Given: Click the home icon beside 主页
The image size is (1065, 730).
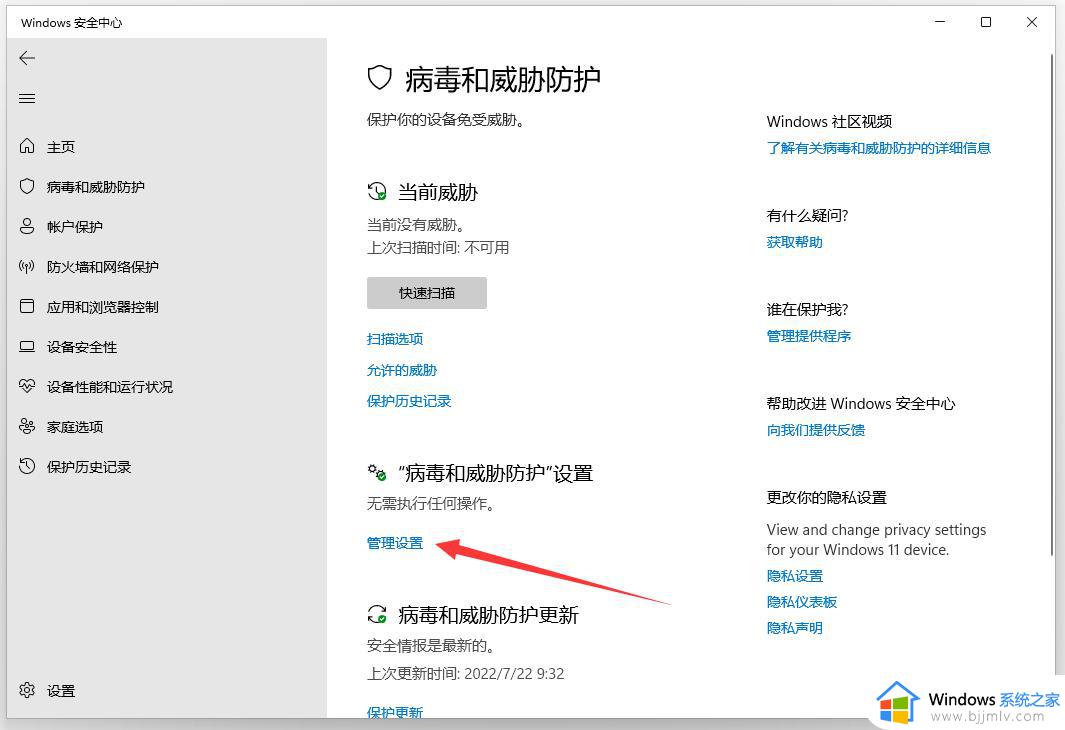Looking at the screenshot, I should click(x=27, y=146).
